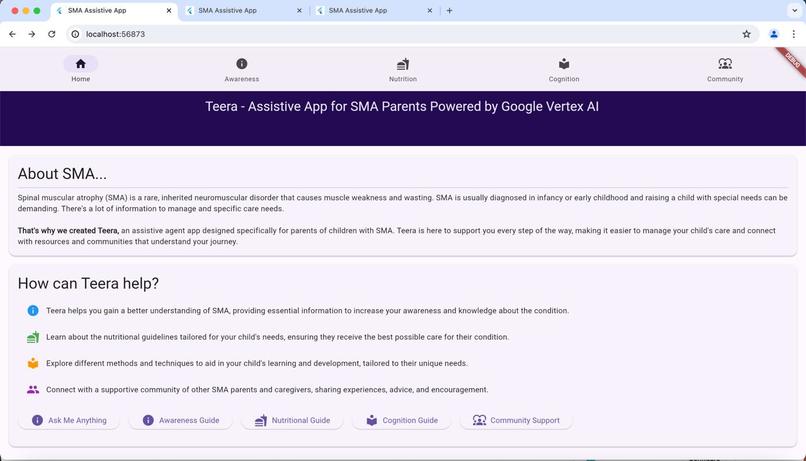Expand the tab search dropdown arrow
The height and width of the screenshot is (461, 806).
(795, 10)
